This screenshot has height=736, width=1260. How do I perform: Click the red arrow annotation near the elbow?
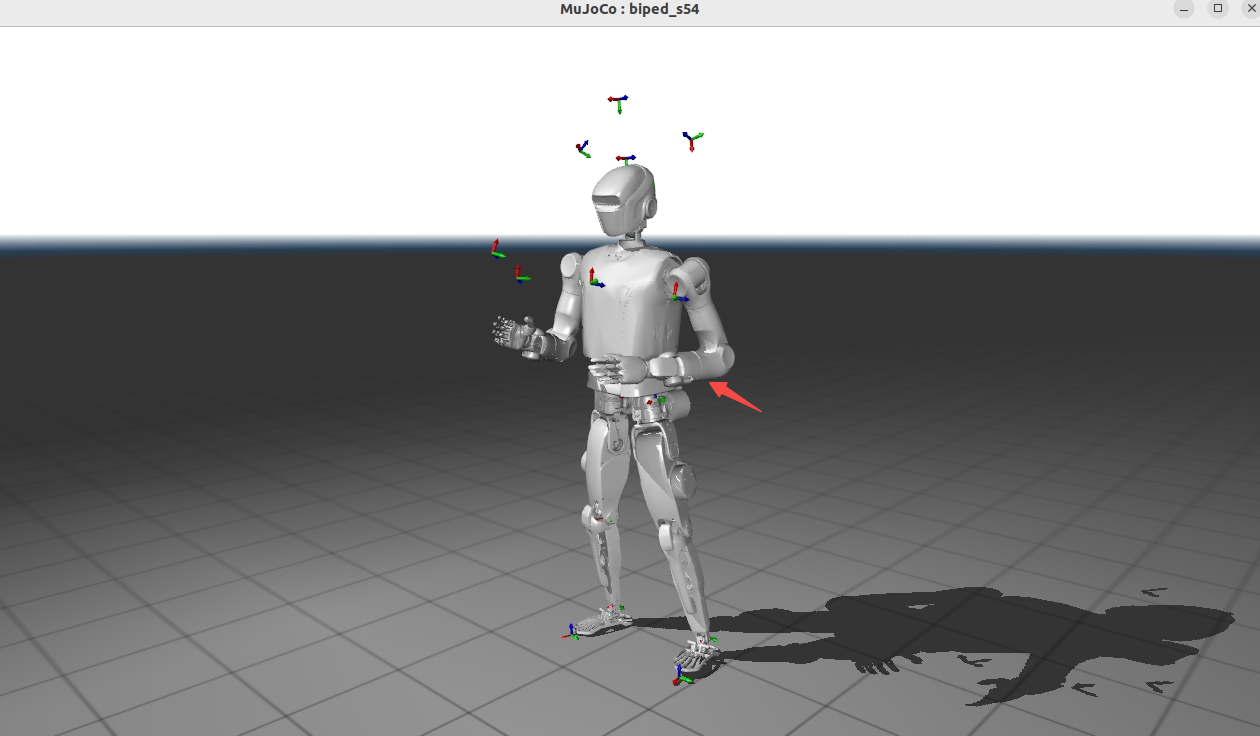point(735,395)
